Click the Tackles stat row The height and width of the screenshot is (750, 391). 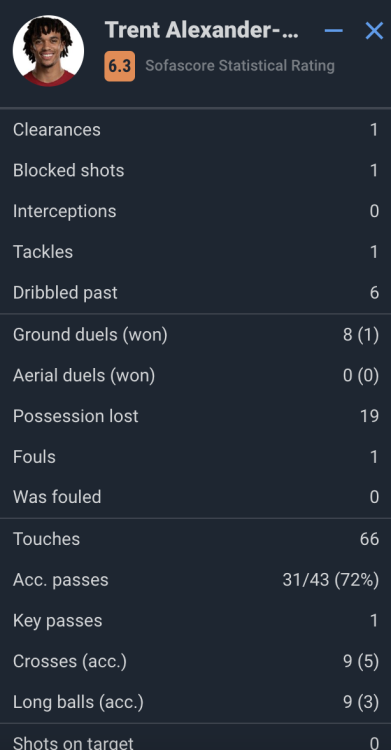[195, 252]
